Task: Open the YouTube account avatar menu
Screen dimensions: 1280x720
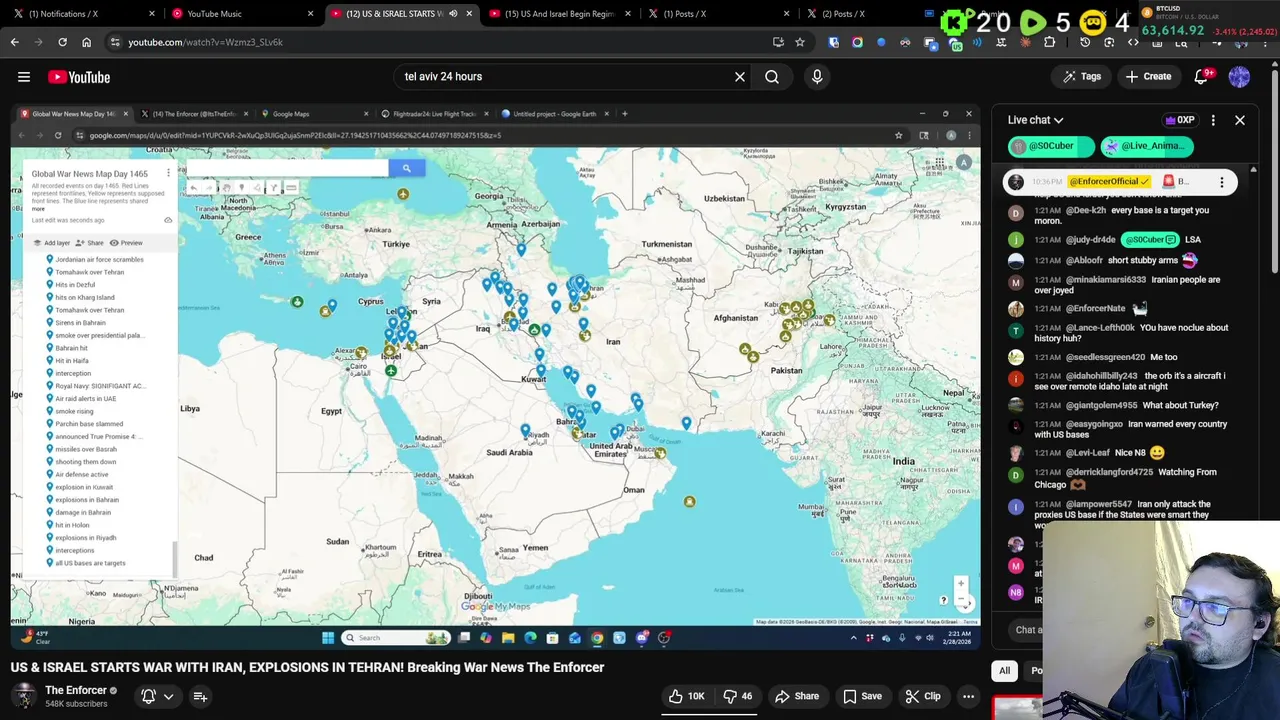Action: [x=1239, y=77]
